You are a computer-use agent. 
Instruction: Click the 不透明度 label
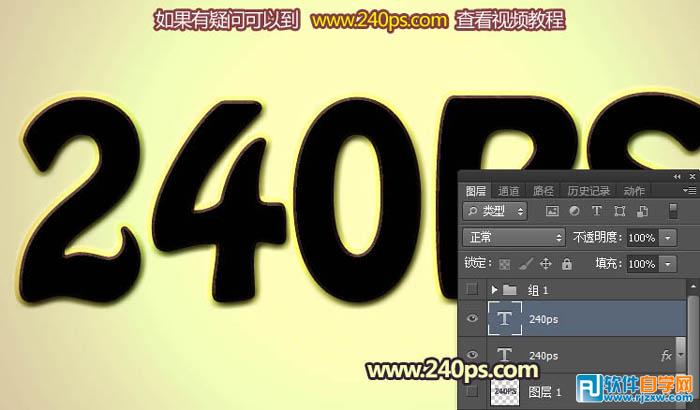point(597,237)
